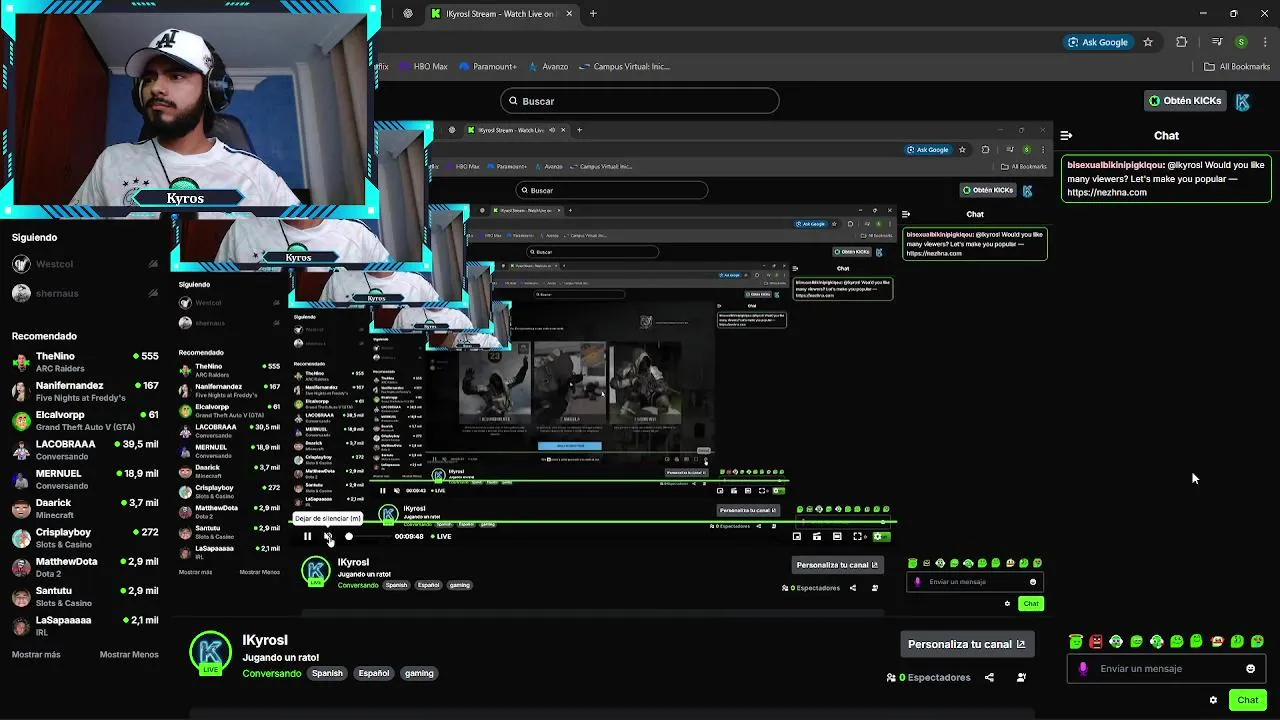Click the Ask Google button

(x=1098, y=42)
